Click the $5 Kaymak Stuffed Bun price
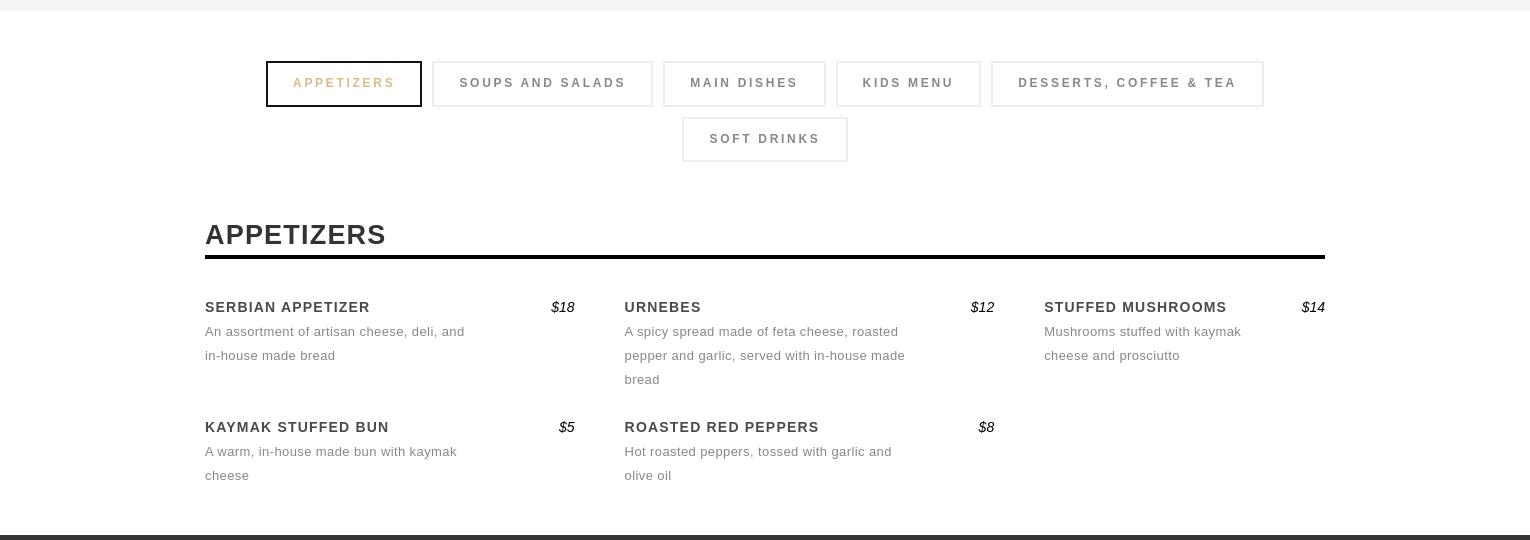1530x540 pixels. point(567,427)
